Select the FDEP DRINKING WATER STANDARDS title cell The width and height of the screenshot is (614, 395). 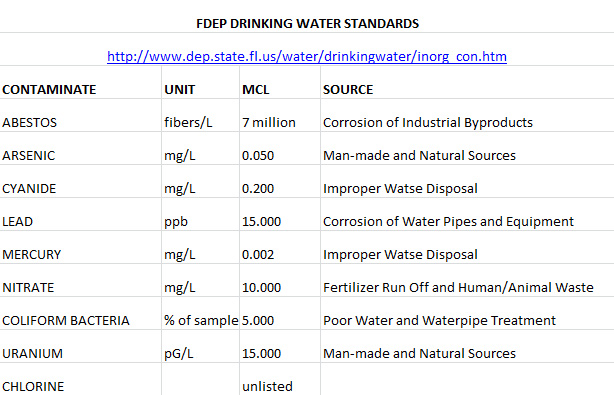(x=307, y=23)
